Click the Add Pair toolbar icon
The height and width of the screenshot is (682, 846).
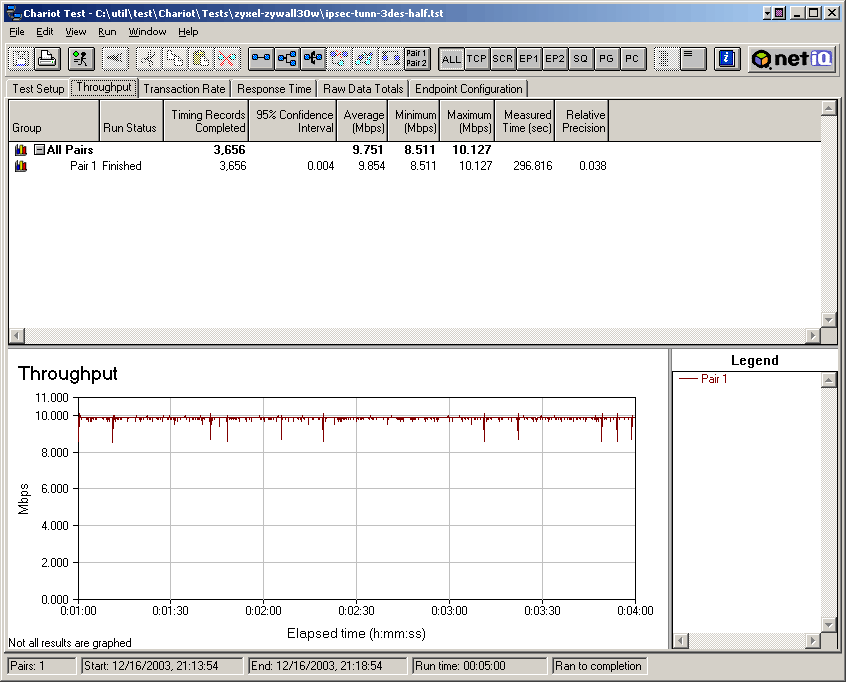(x=261, y=59)
